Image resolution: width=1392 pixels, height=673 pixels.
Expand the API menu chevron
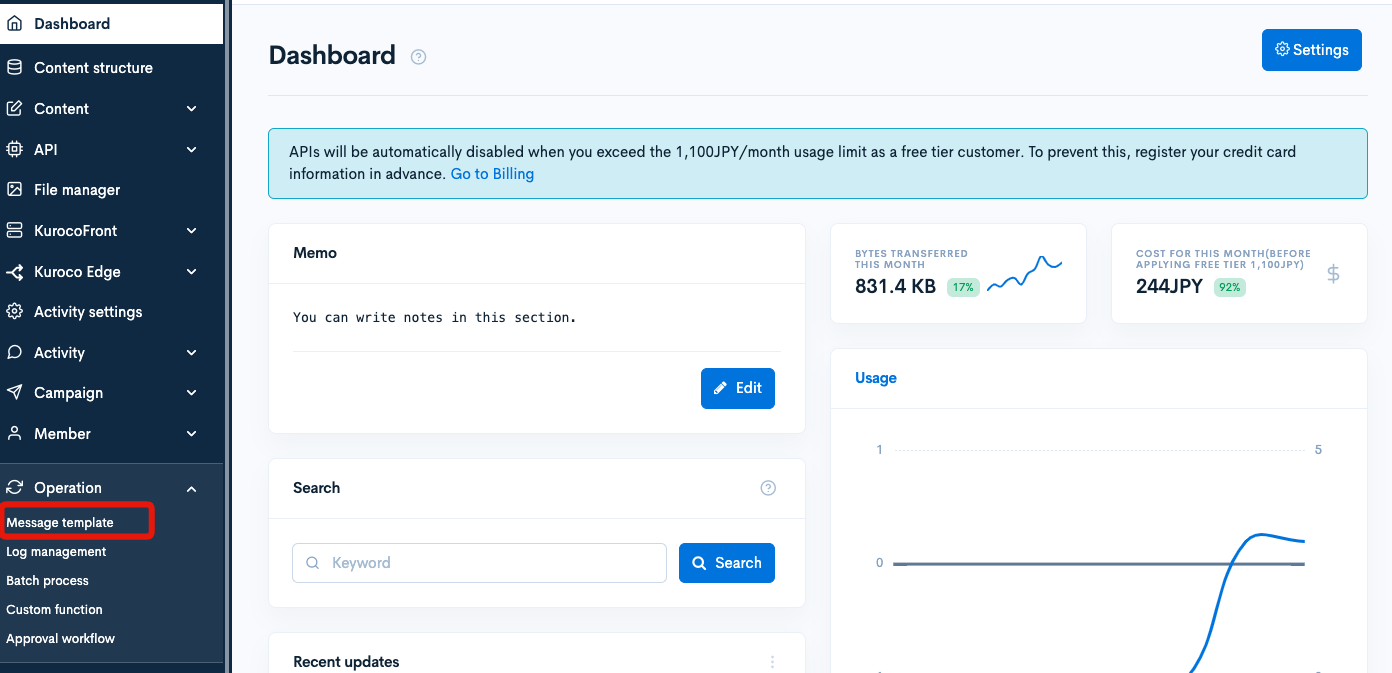pyautogui.click(x=191, y=149)
